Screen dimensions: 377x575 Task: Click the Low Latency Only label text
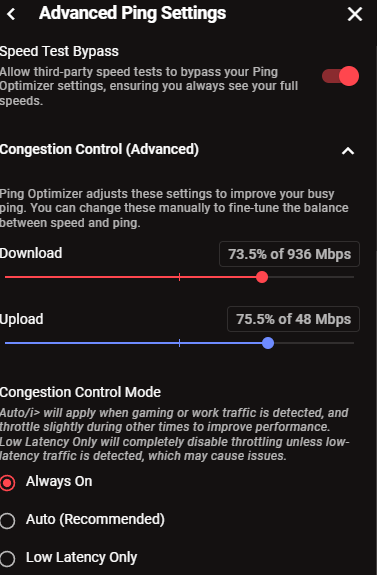point(81,557)
